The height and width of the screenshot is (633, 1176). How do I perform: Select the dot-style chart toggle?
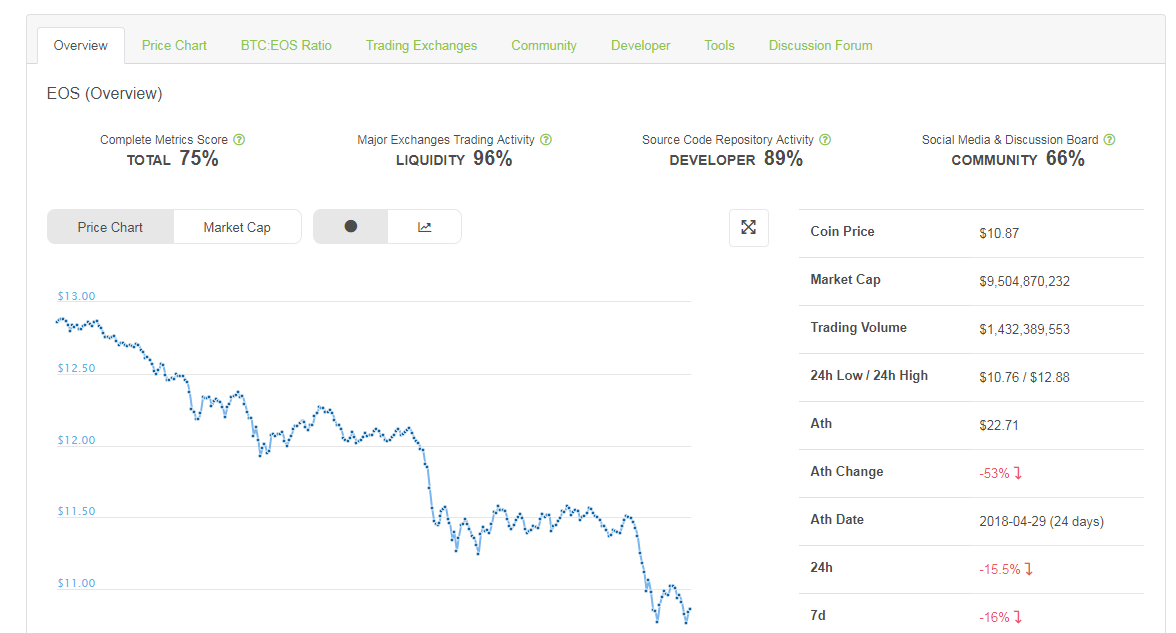pyautogui.click(x=350, y=226)
